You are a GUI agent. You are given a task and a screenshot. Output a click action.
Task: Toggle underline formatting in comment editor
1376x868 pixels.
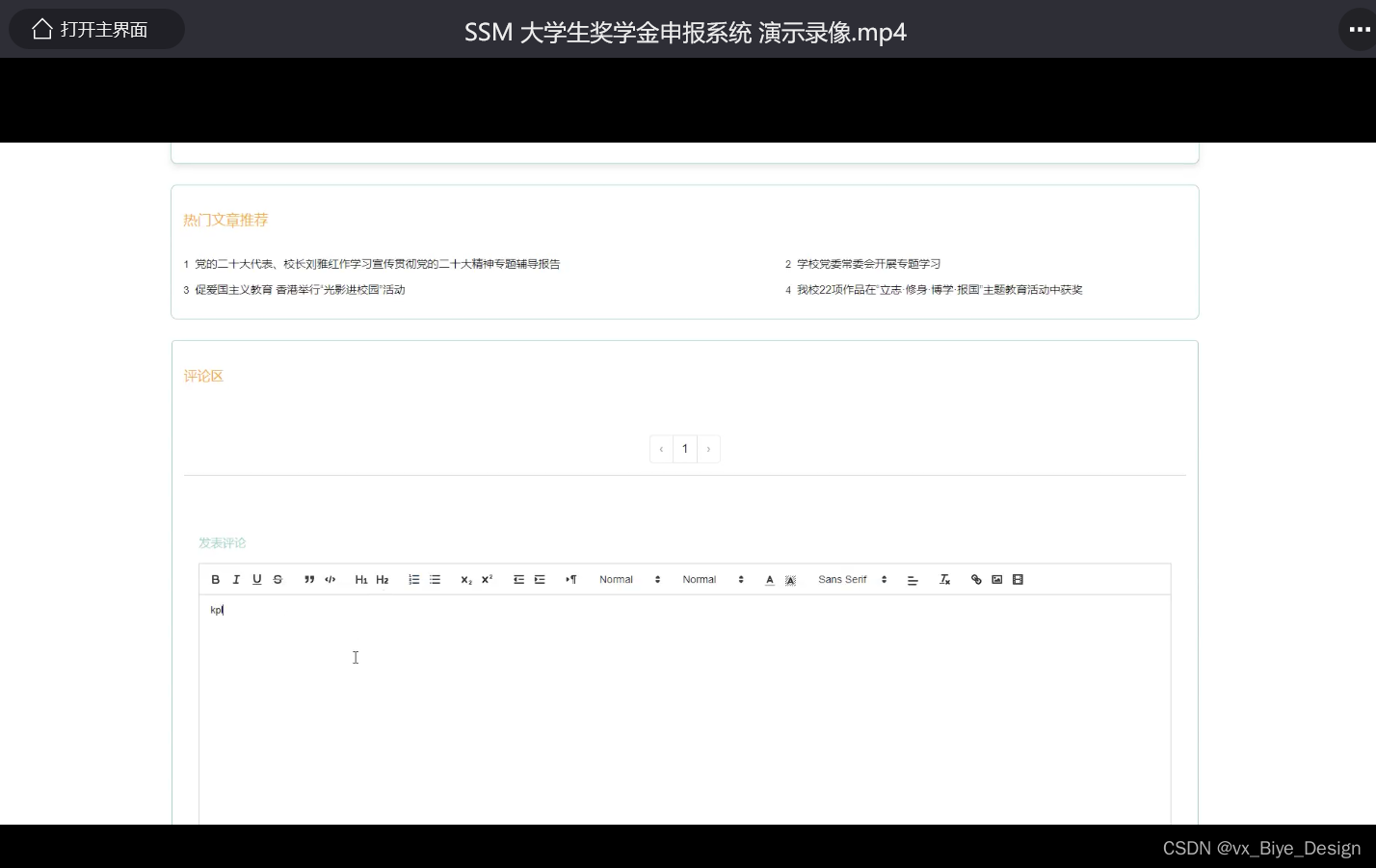pyautogui.click(x=256, y=580)
